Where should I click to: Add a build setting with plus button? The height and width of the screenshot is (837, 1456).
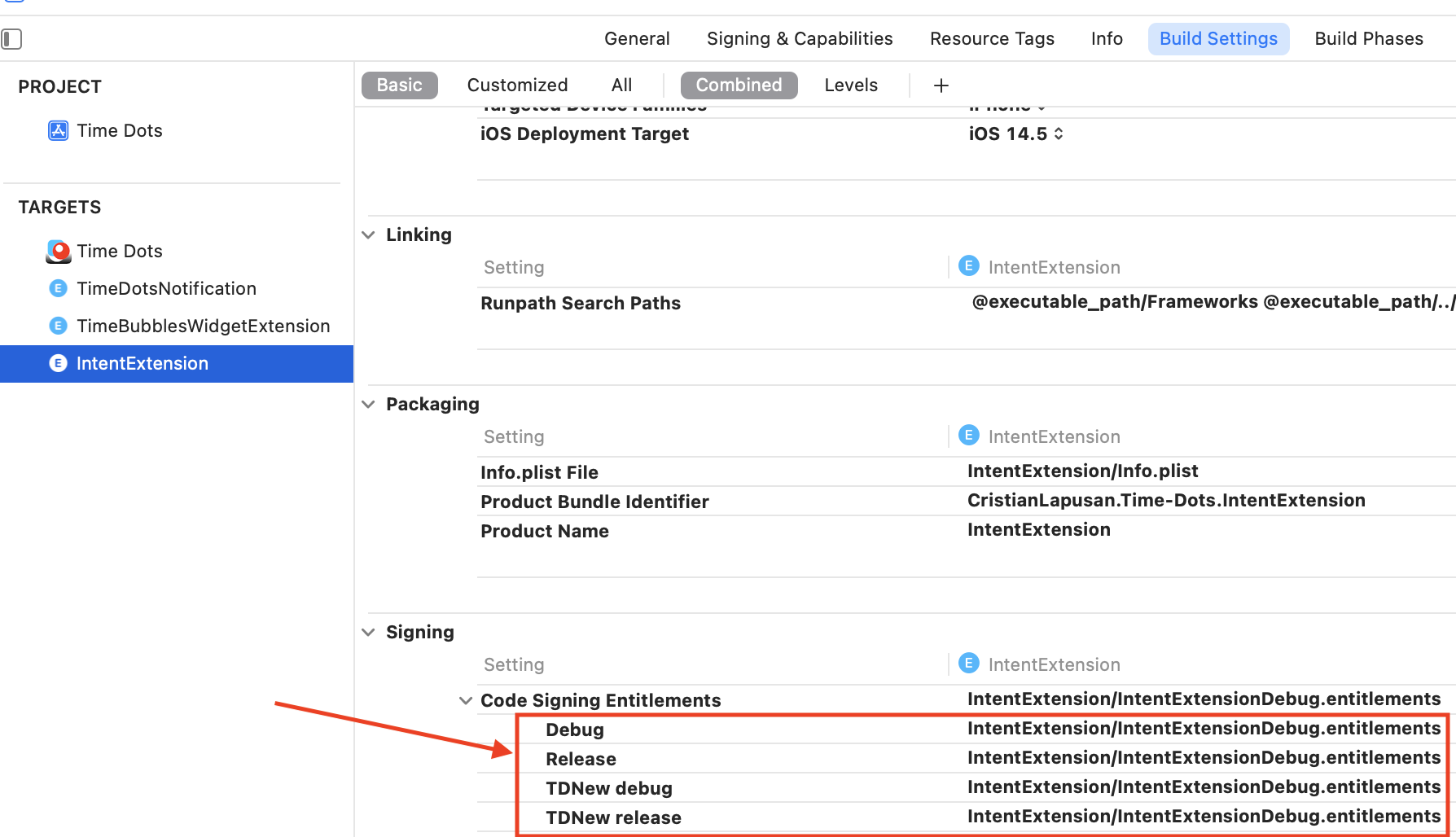pyautogui.click(x=941, y=85)
